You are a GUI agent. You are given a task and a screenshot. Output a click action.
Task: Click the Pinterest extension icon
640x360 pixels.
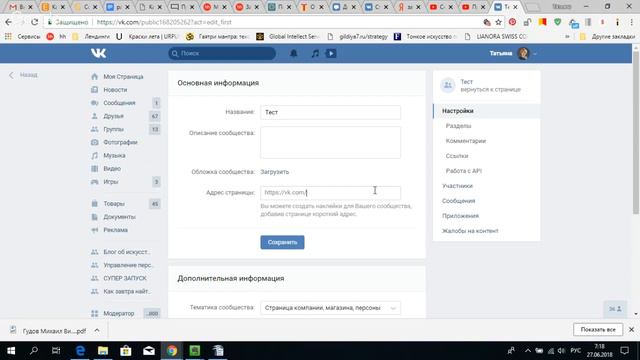513,22
